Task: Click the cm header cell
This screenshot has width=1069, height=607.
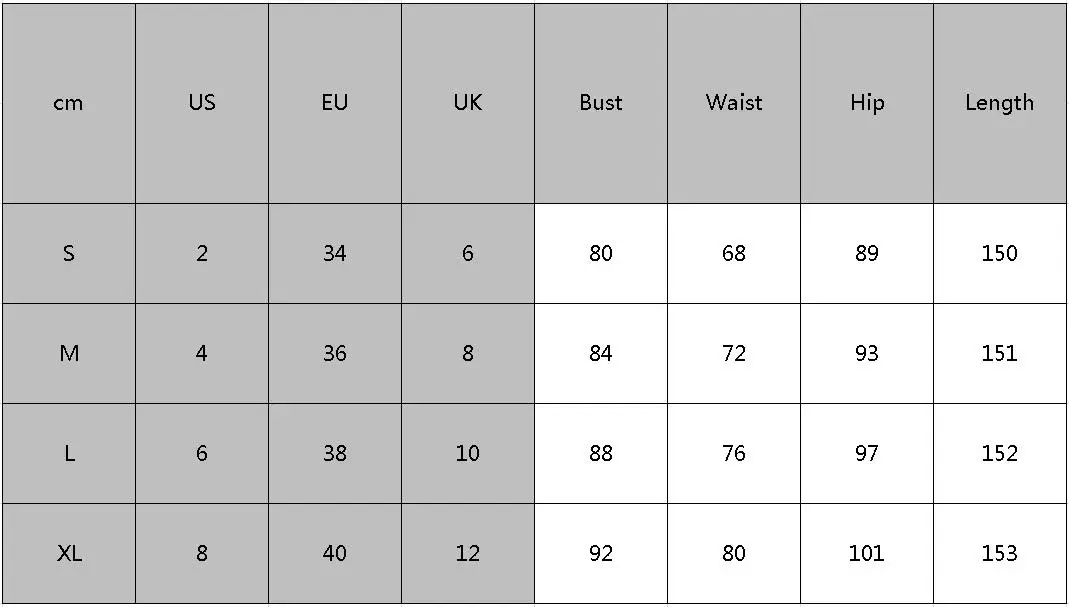Action: point(69,103)
